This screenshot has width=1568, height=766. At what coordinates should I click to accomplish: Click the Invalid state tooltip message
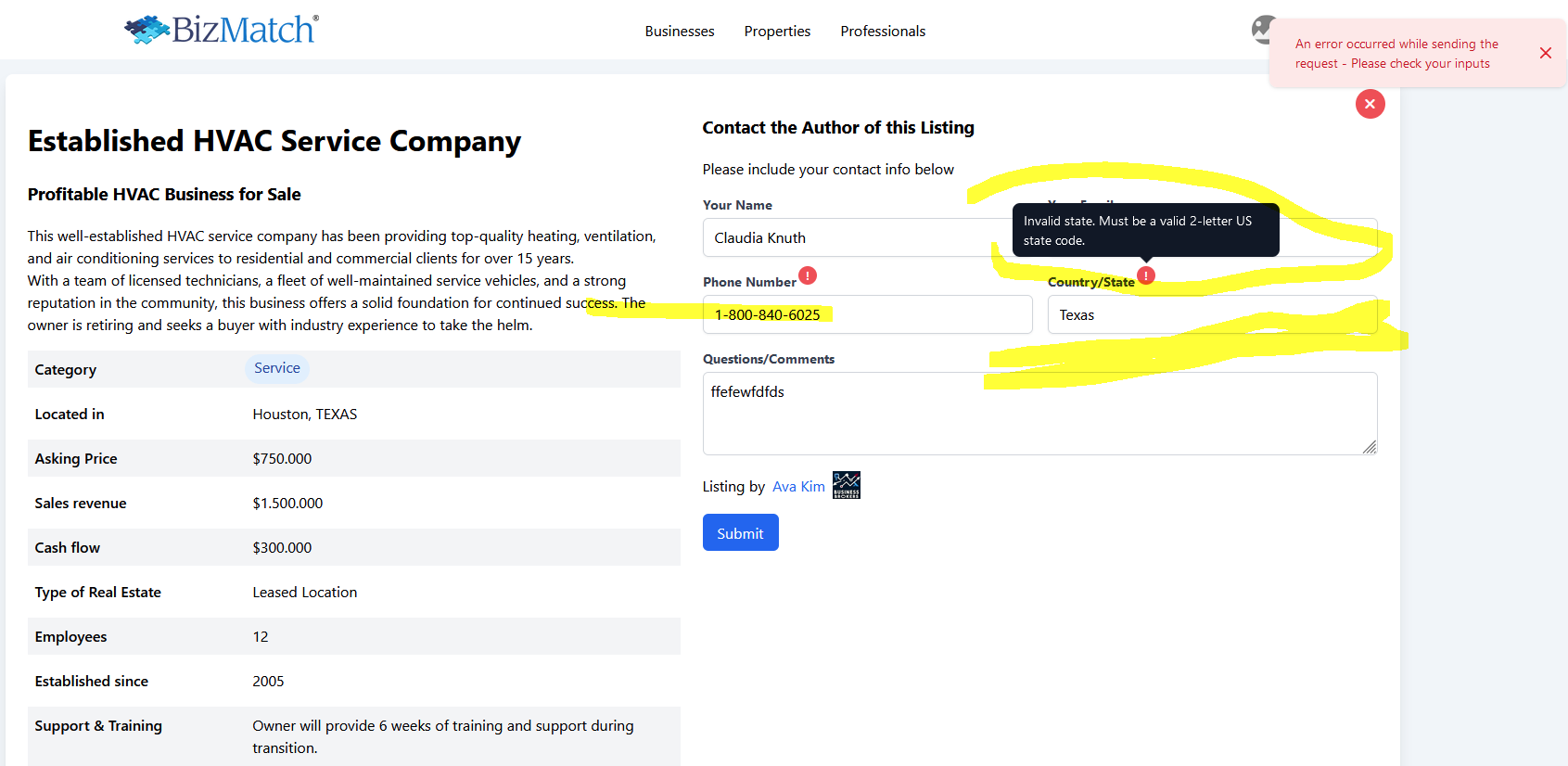pos(1144,231)
